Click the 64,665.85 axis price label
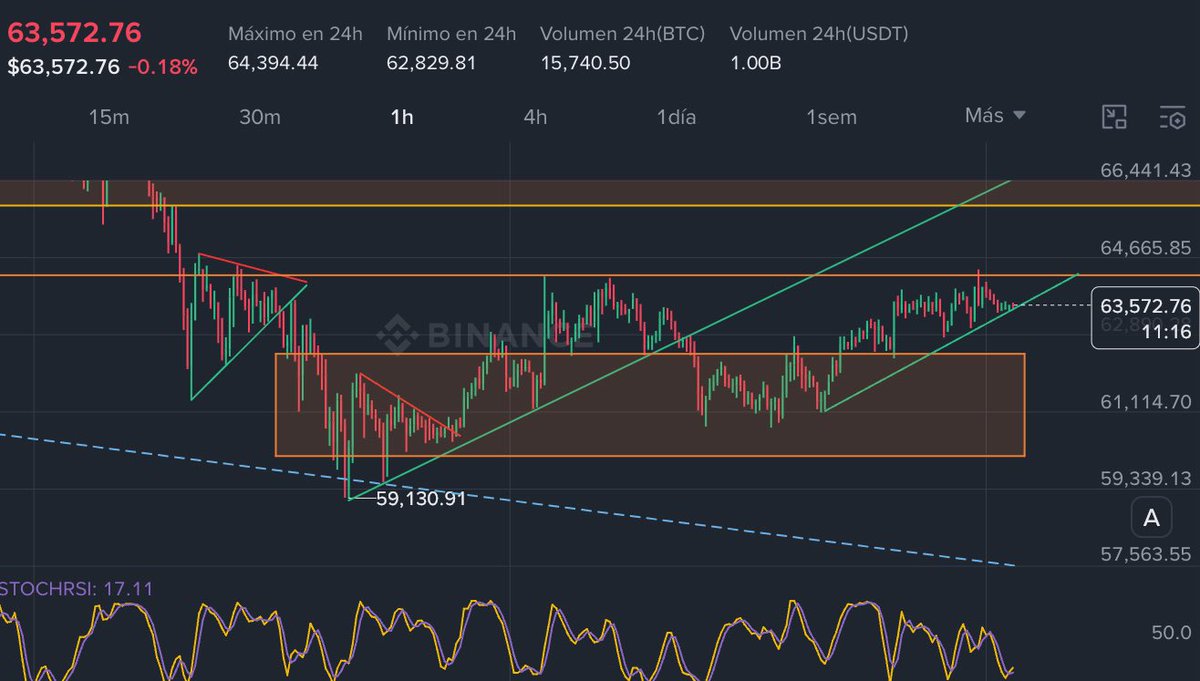Viewport: 1200px width, 681px height. pos(1146,247)
